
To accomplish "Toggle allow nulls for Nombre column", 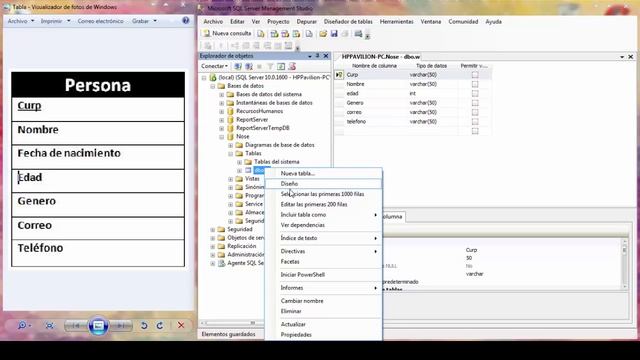I will pyautogui.click(x=475, y=84).
